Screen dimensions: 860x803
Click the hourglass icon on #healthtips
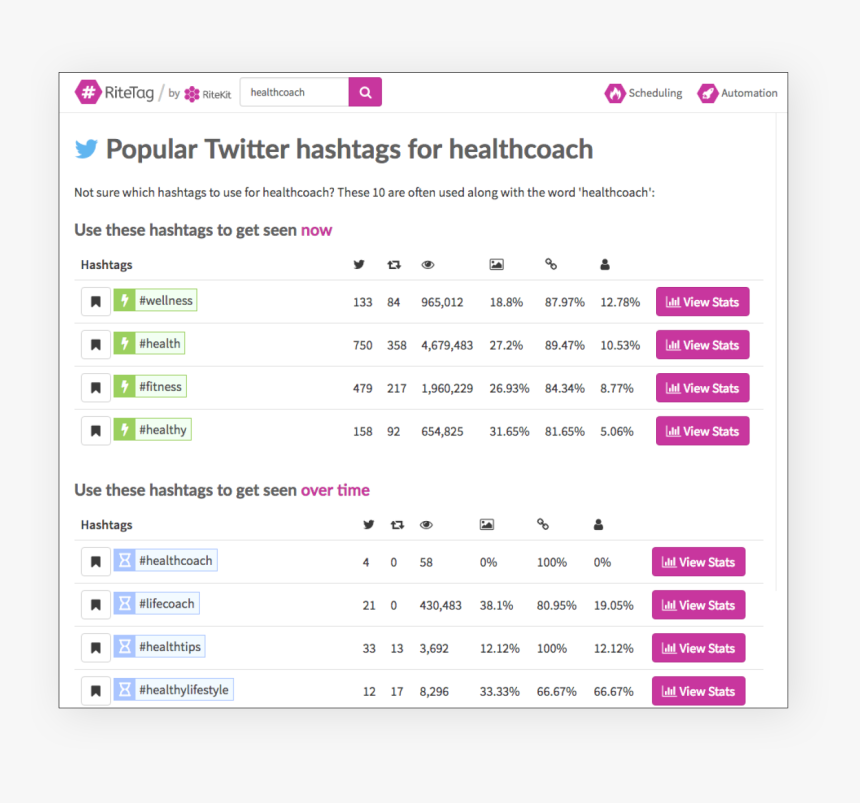[x=124, y=647]
